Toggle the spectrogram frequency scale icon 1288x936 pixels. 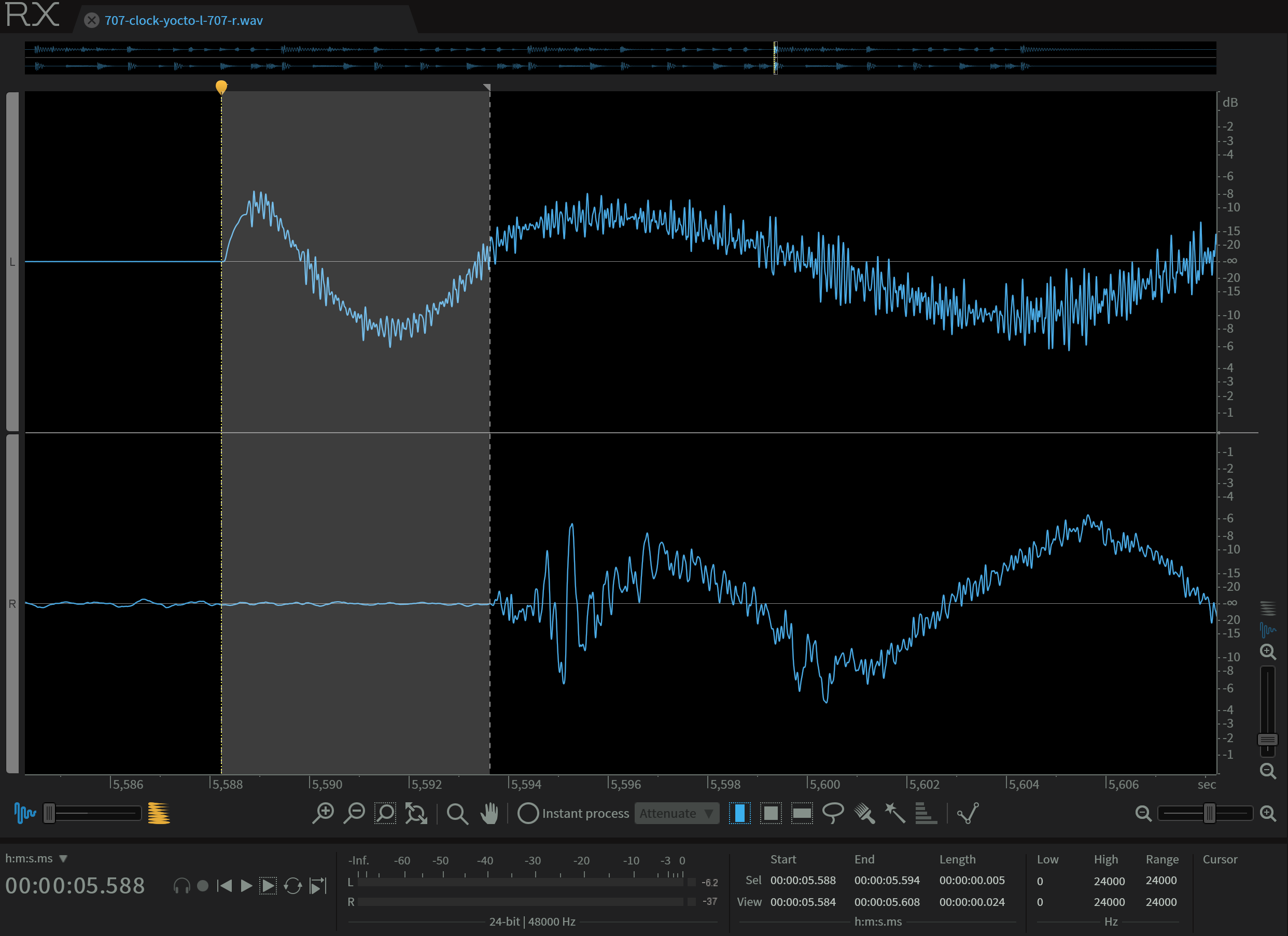1268,608
